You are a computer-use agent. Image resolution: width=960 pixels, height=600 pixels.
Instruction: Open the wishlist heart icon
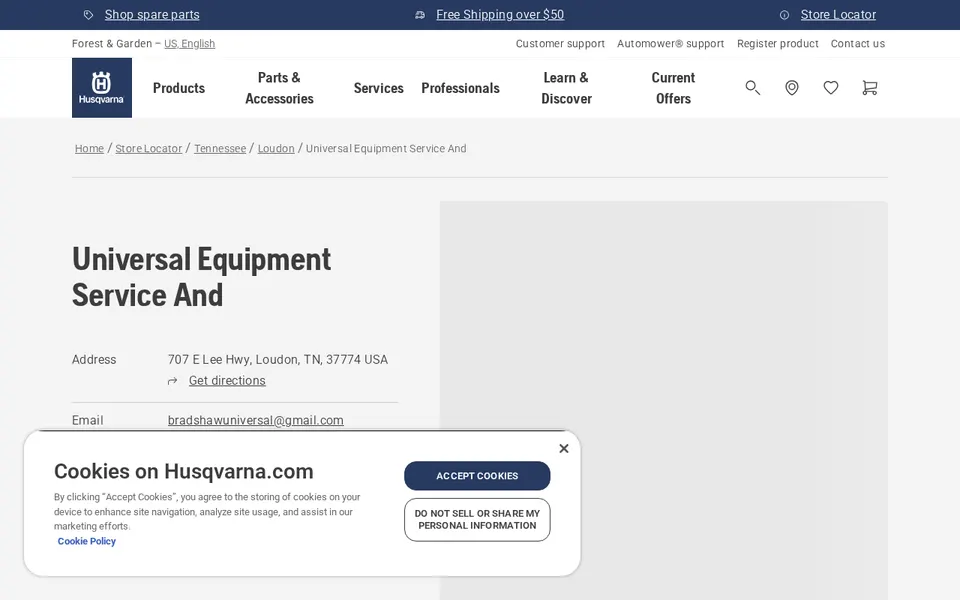[x=831, y=88]
